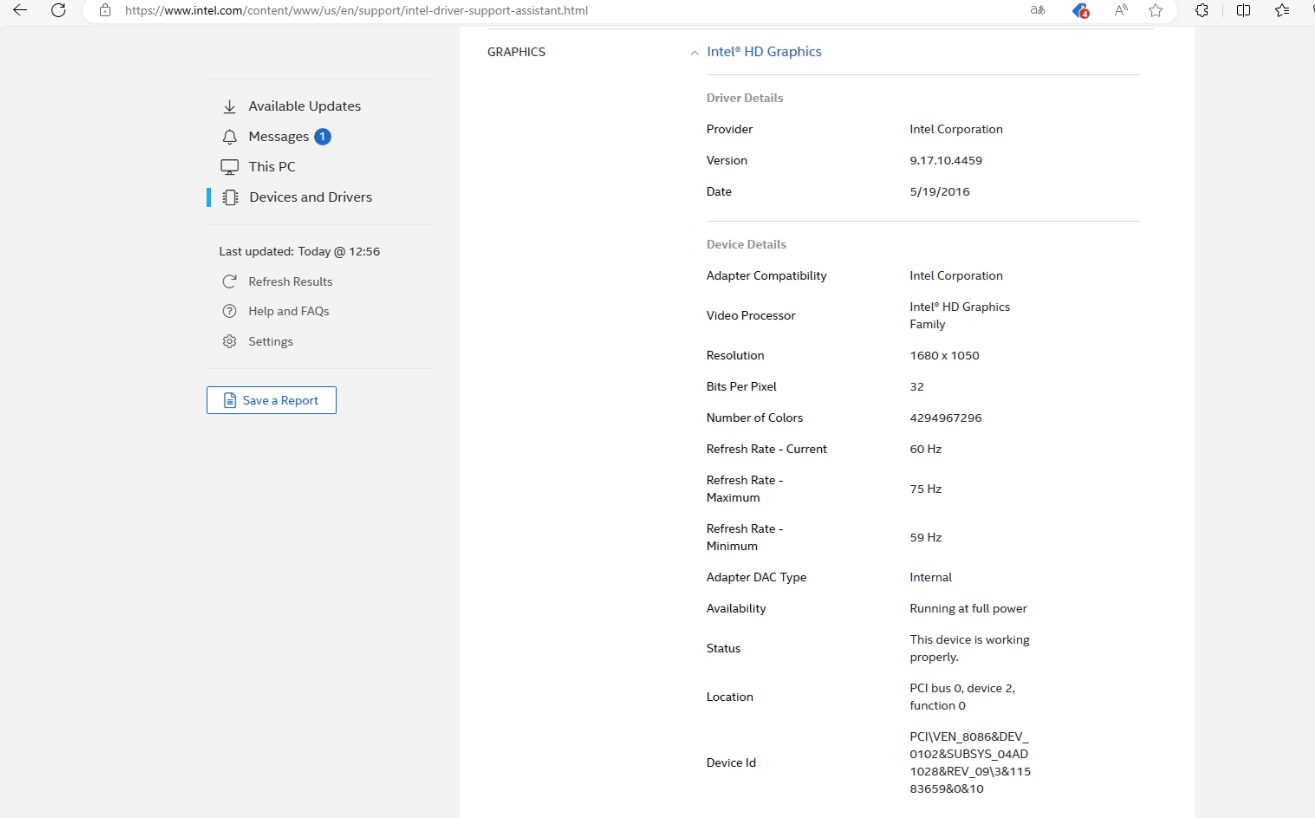Image resolution: width=1315 pixels, height=818 pixels.
Task: Click the gear icon for Settings
Action: [x=230, y=341]
